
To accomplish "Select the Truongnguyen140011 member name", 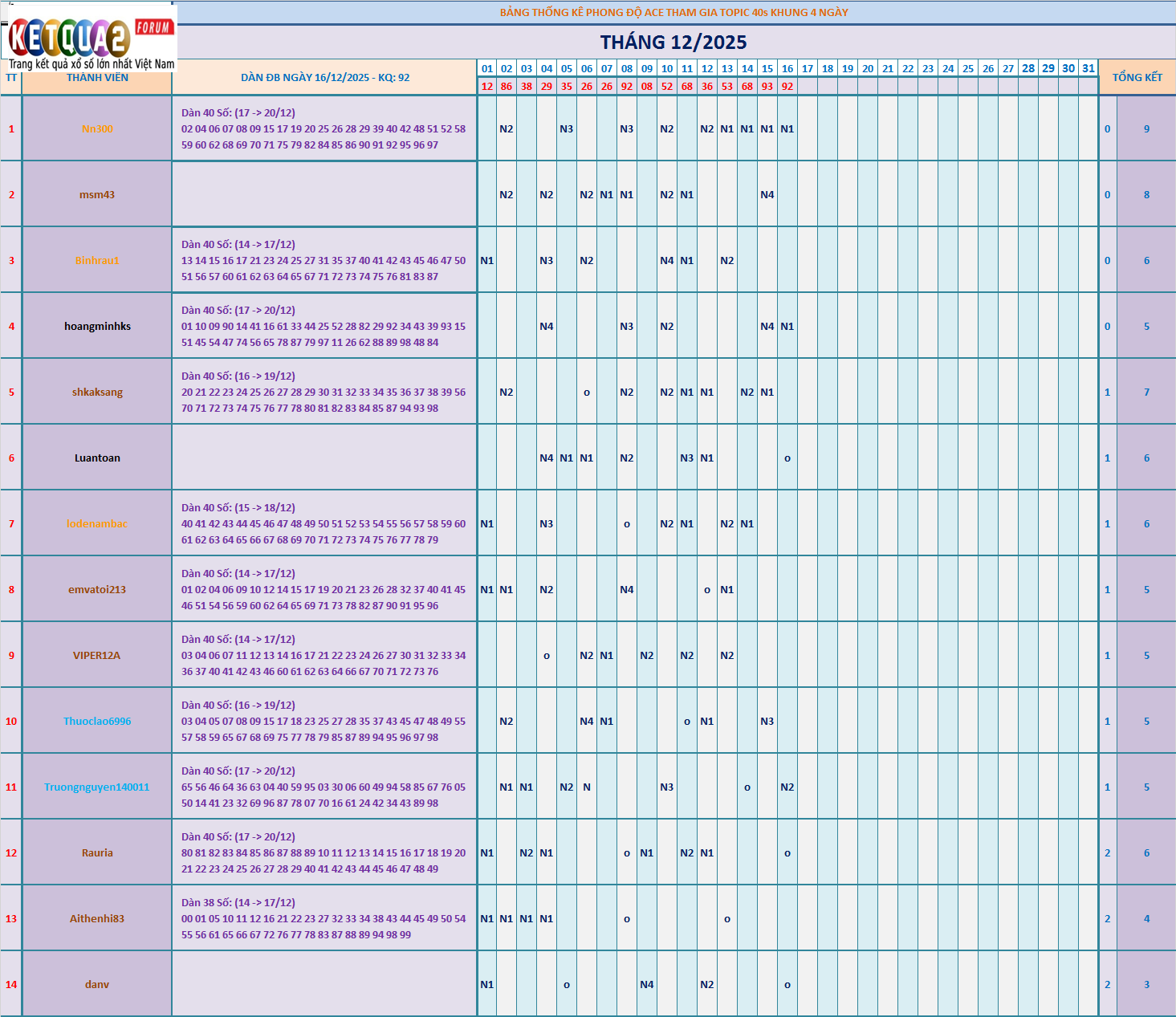I will [97, 787].
